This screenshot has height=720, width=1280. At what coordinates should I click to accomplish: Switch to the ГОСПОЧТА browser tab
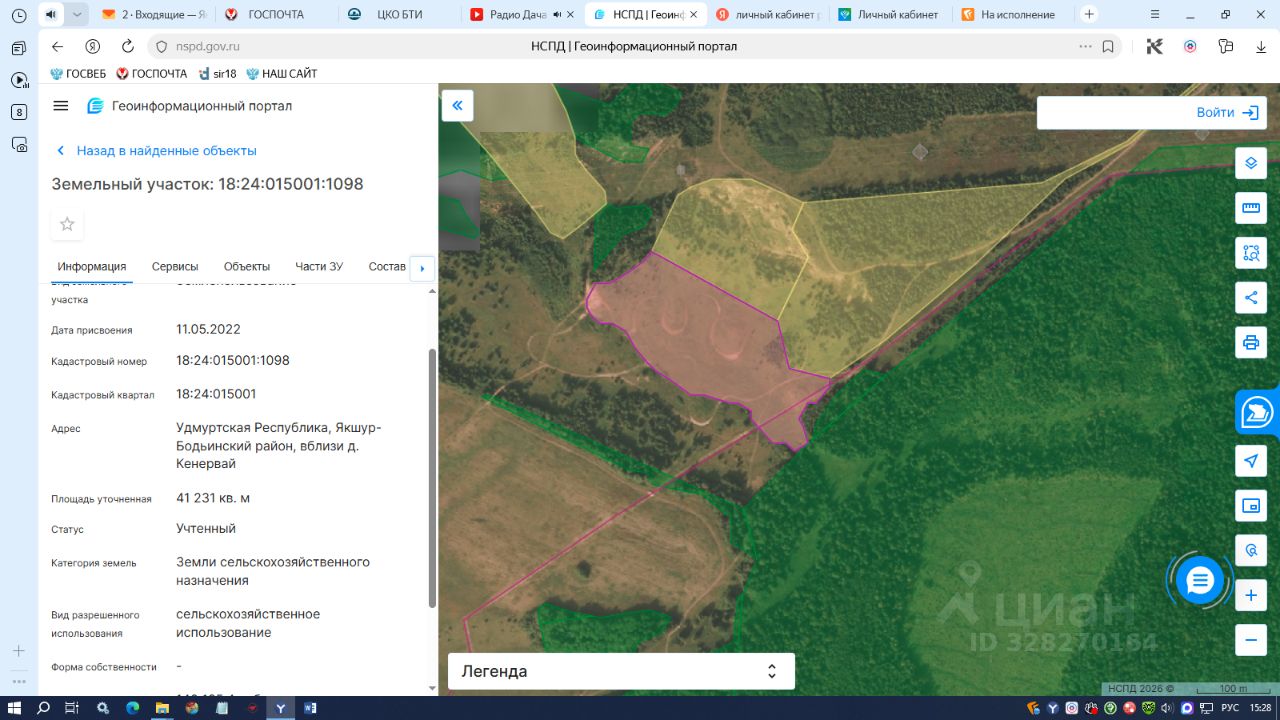274,15
